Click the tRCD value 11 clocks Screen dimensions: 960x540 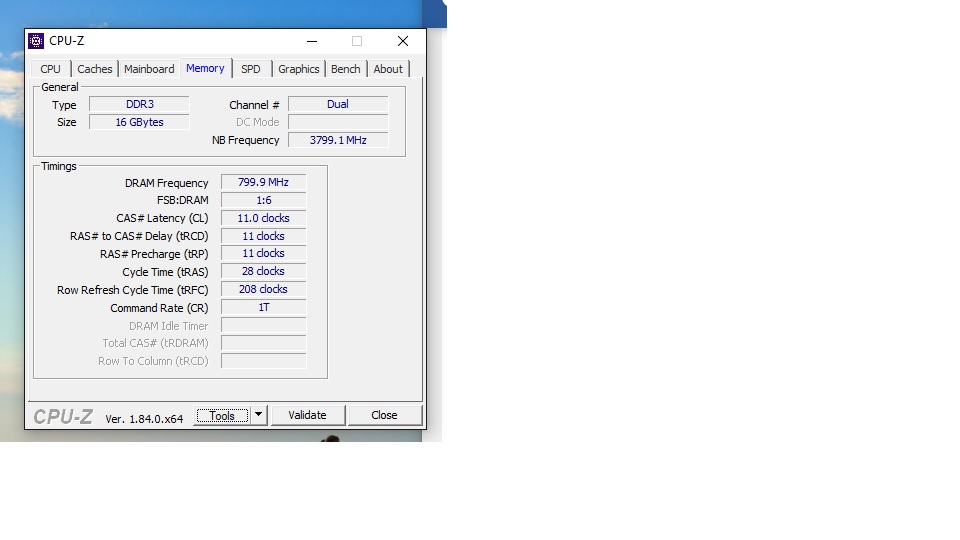click(x=263, y=236)
